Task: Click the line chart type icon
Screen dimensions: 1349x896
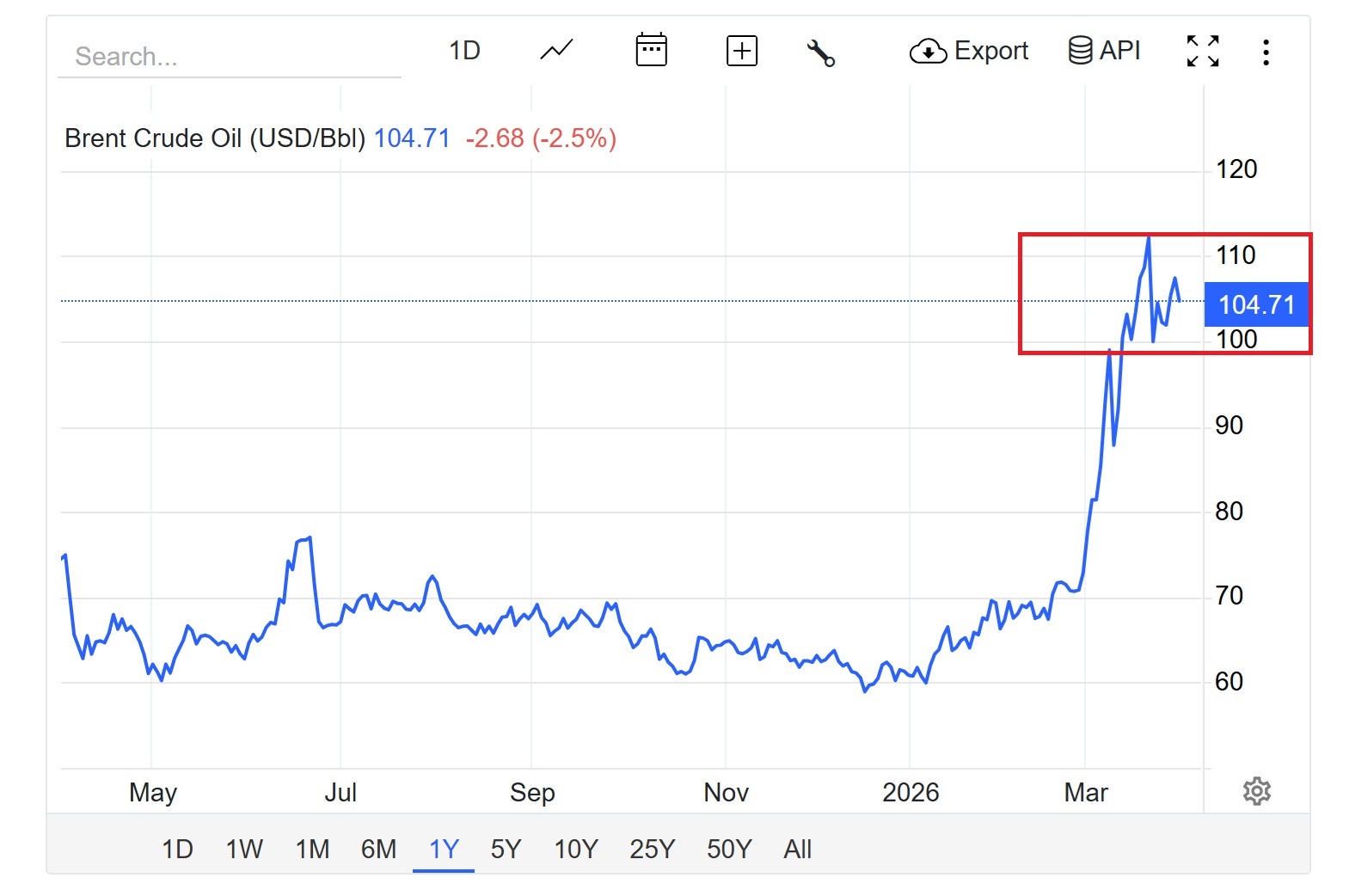Action: point(556,51)
